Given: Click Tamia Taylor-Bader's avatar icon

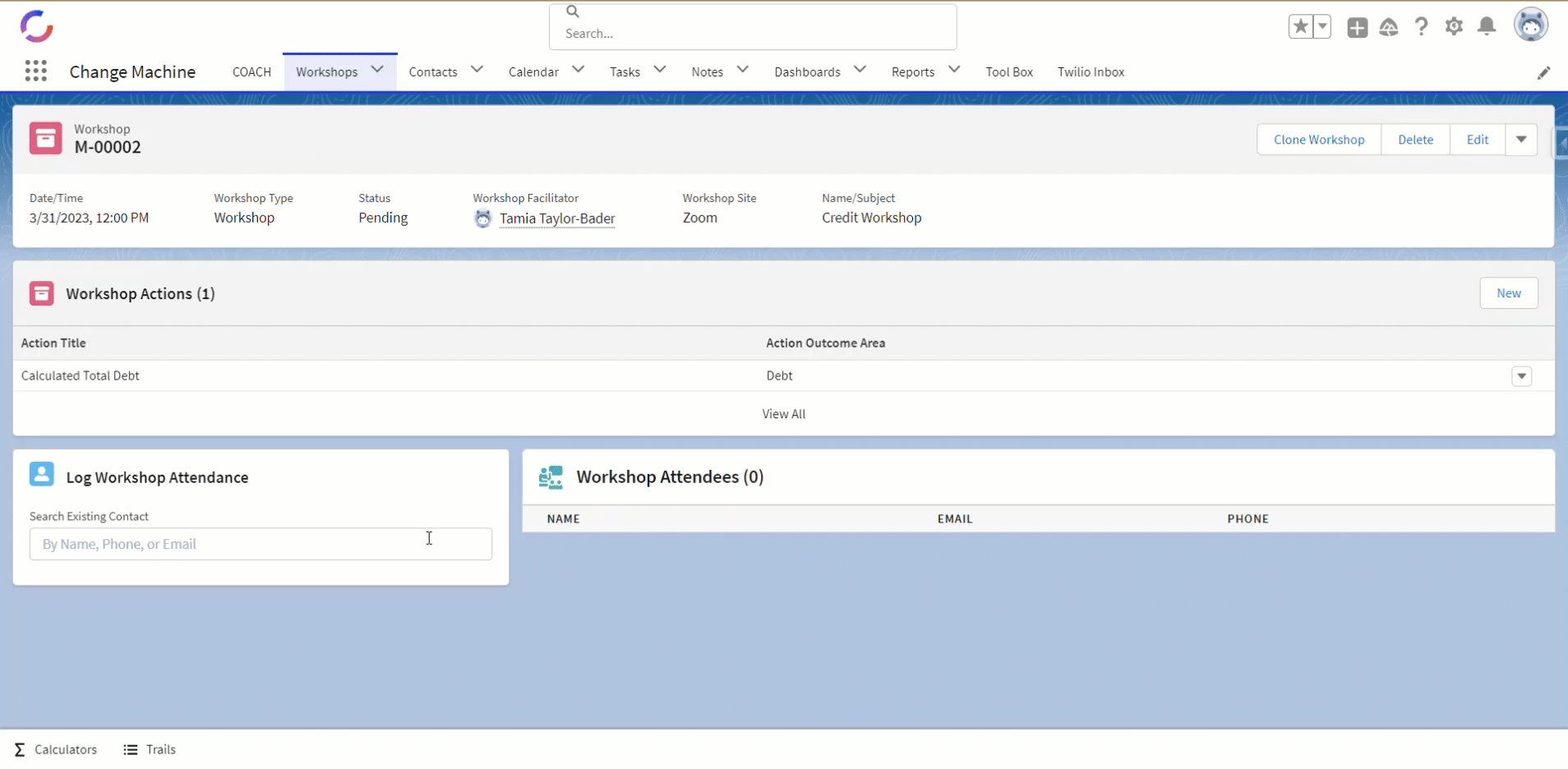Looking at the screenshot, I should 483,219.
